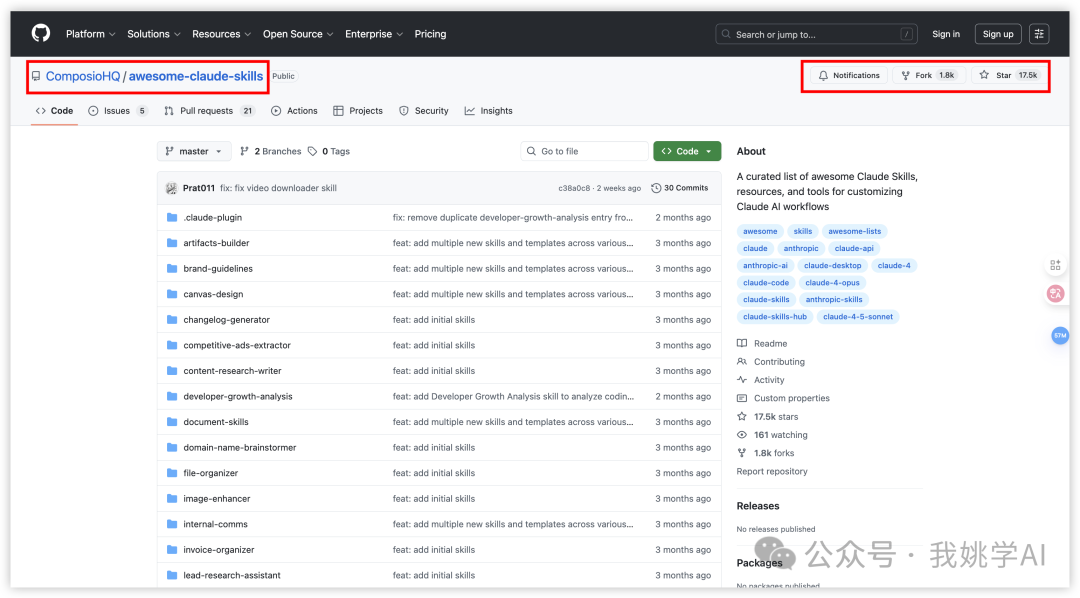Open the Open Source navigation menu
Screen dimensions: 1080x598
(297, 34)
